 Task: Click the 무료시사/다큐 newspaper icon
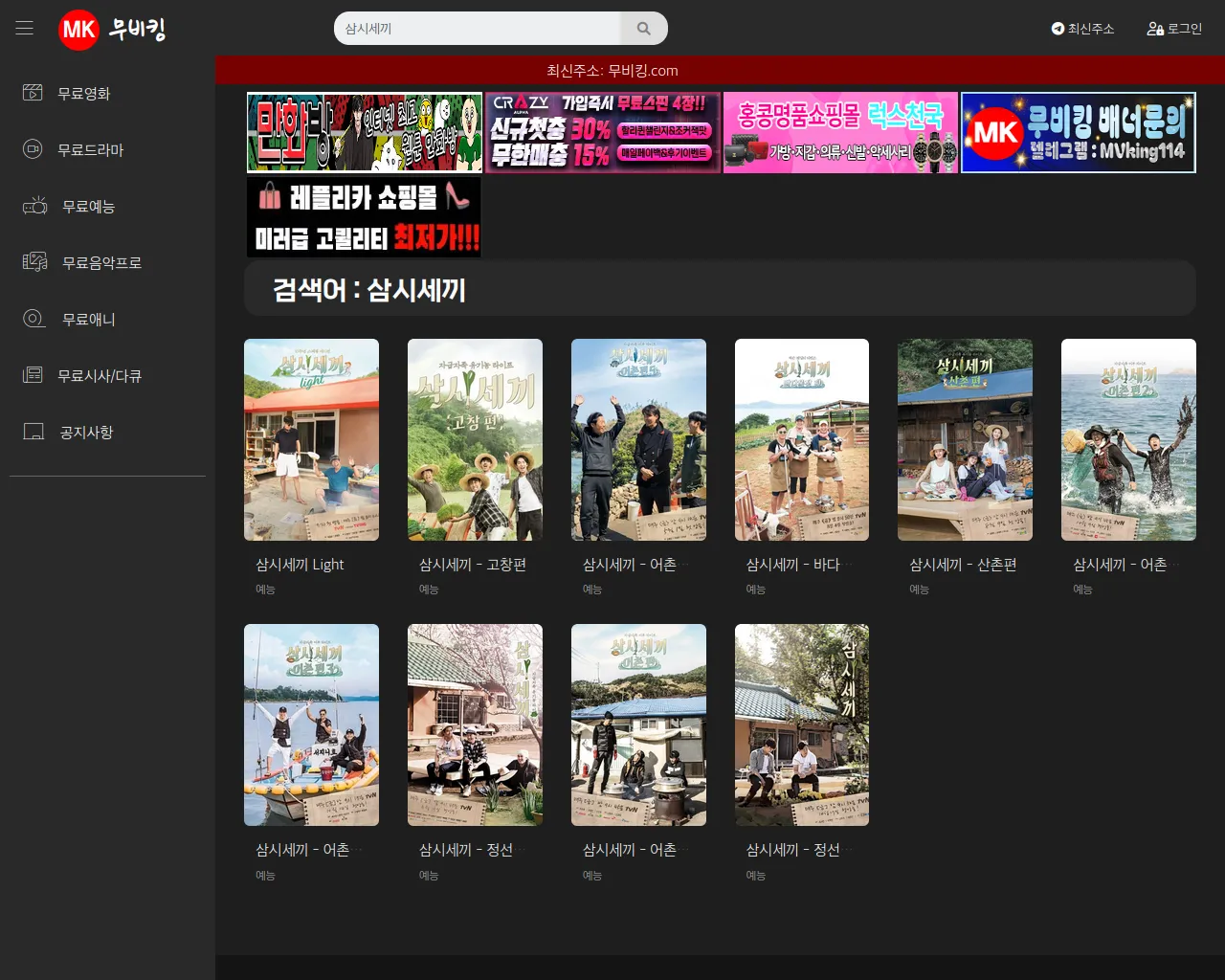(x=33, y=375)
